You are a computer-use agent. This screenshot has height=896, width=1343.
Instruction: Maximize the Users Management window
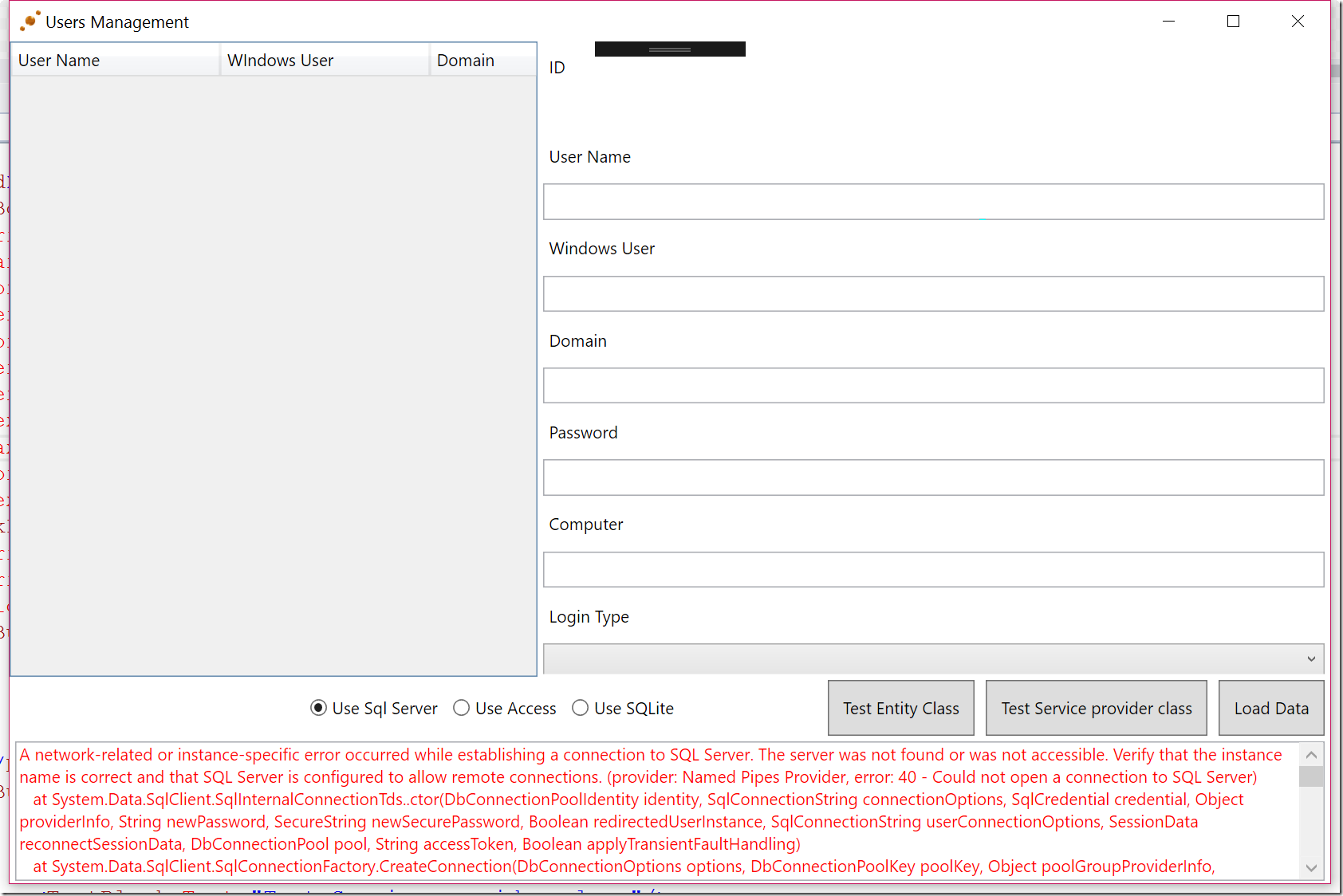1233,22
